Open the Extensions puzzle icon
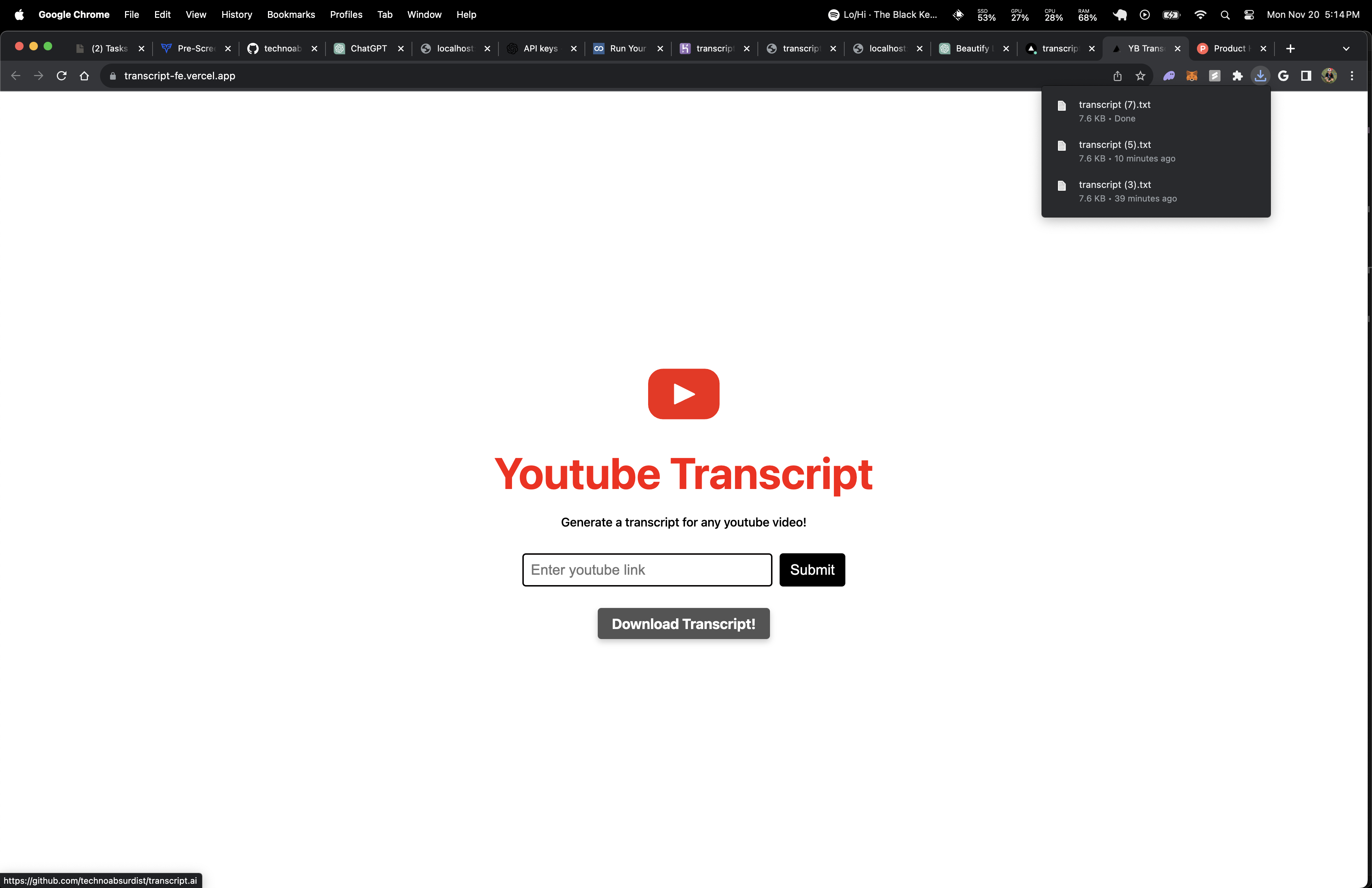Viewport: 1372px width, 888px height. click(x=1237, y=75)
